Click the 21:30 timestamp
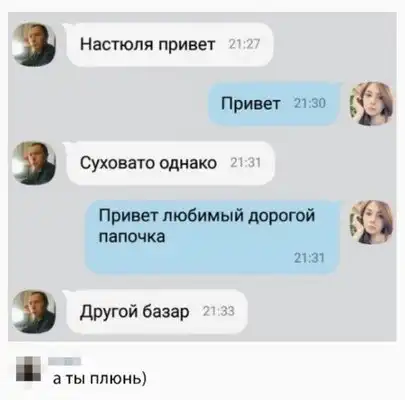The width and height of the screenshot is (405, 400). [x=310, y=103]
